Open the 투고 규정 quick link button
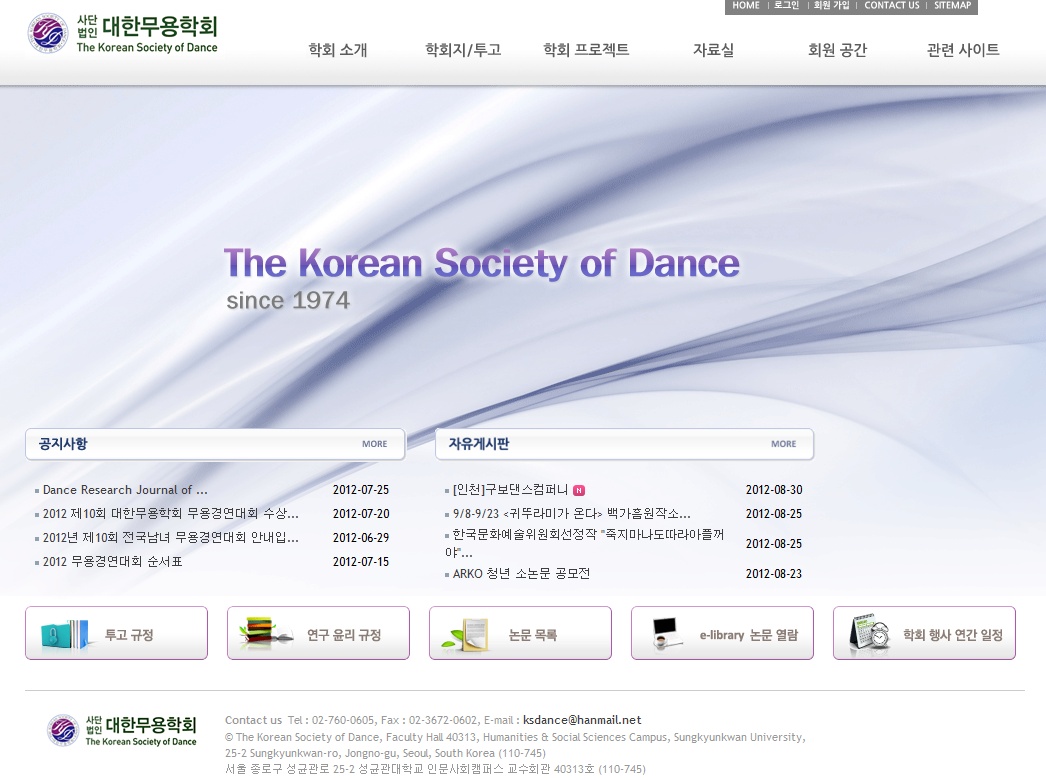Image resolution: width=1046 pixels, height=780 pixels. click(117, 633)
